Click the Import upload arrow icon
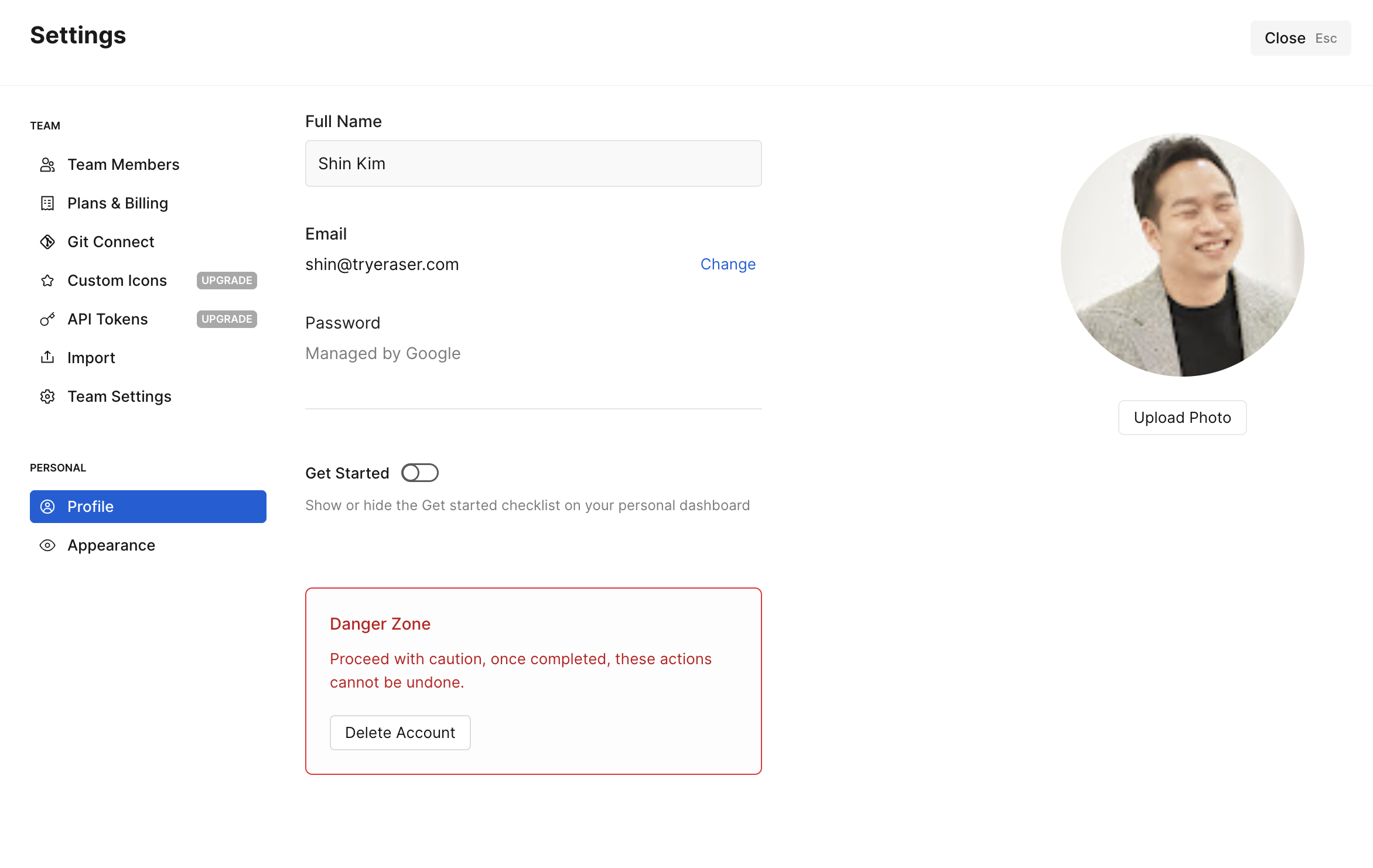The height and width of the screenshot is (868, 1373). (47, 357)
